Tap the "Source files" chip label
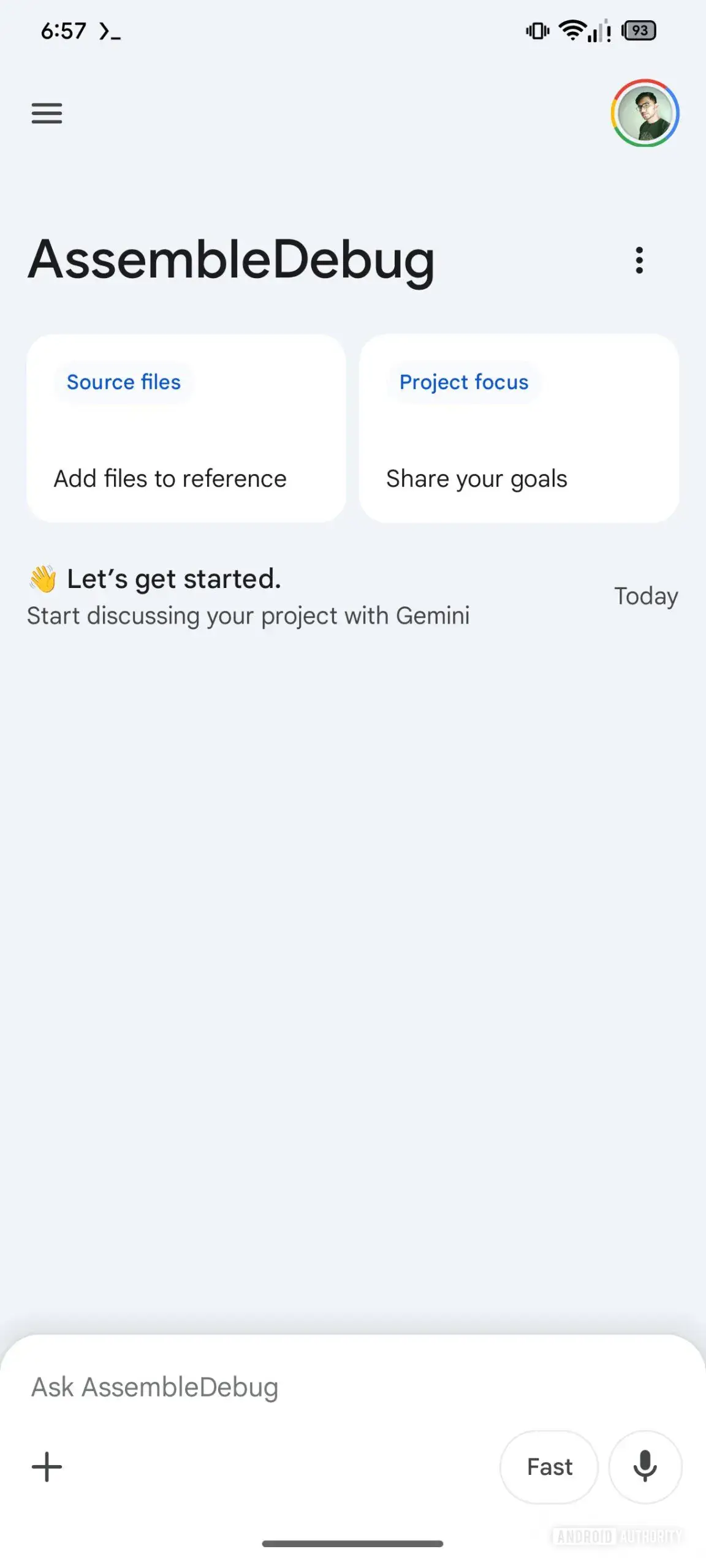 click(x=124, y=382)
